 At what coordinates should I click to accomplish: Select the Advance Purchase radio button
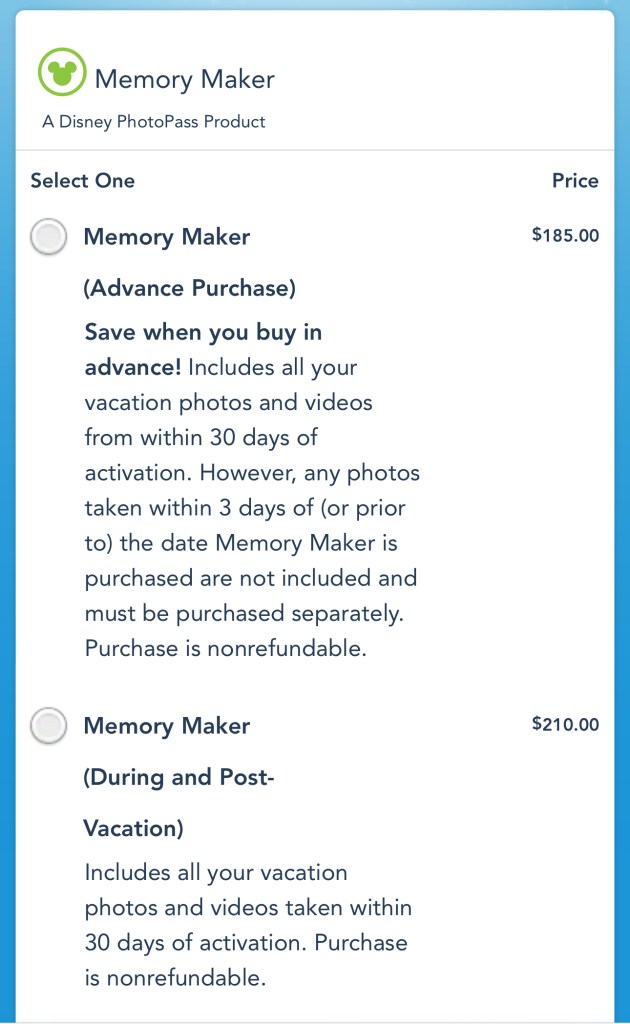pos(49,237)
